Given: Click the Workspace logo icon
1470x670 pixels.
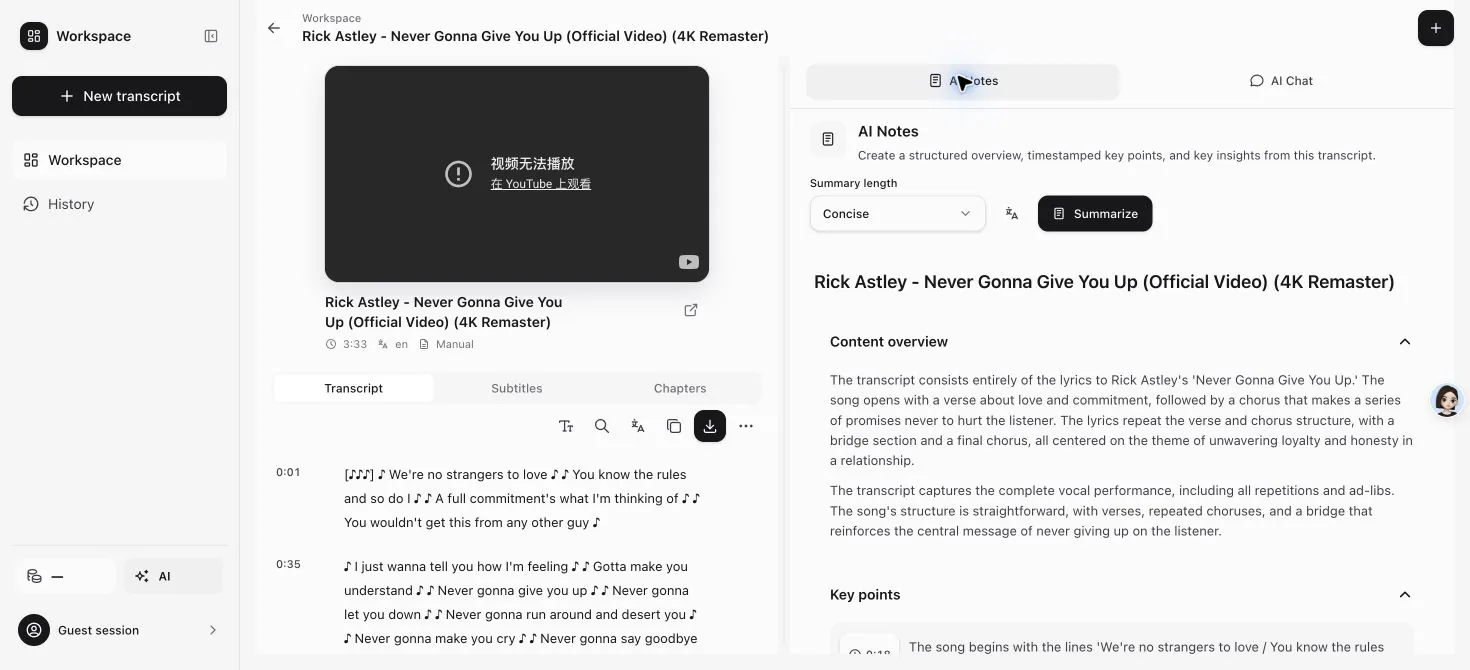Looking at the screenshot, I should (34, 36).
